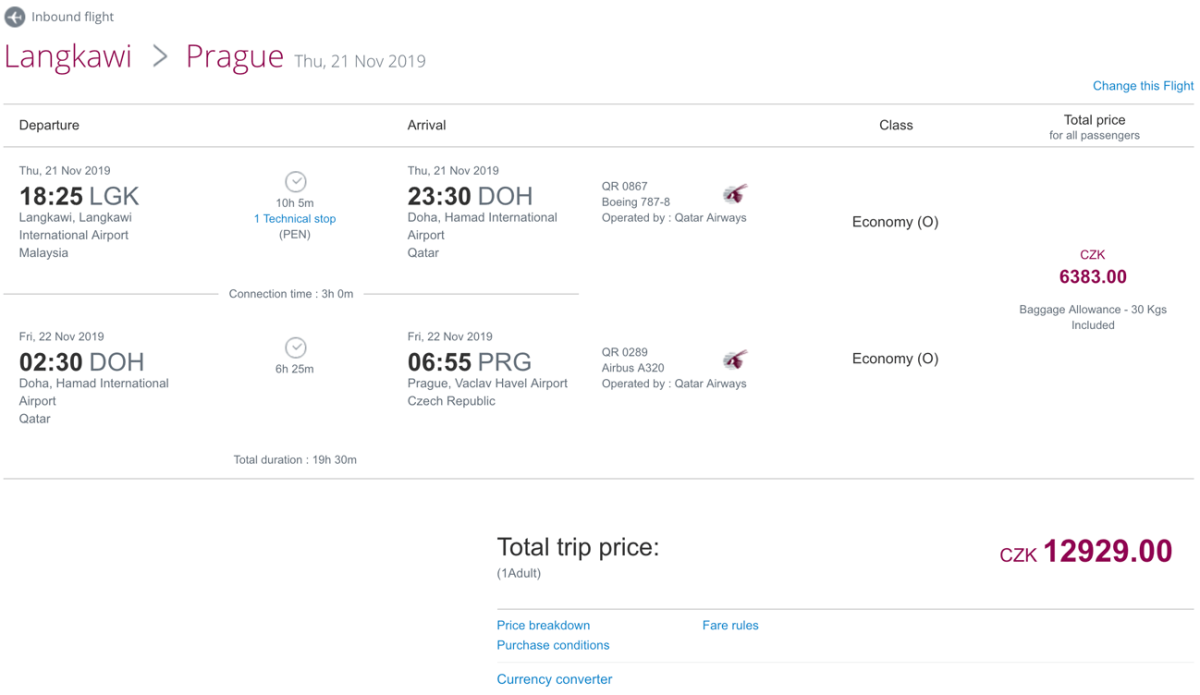Click the clock icon above 6h 25m duration
Screen dimensions: 1200x695
coord(295,348)
